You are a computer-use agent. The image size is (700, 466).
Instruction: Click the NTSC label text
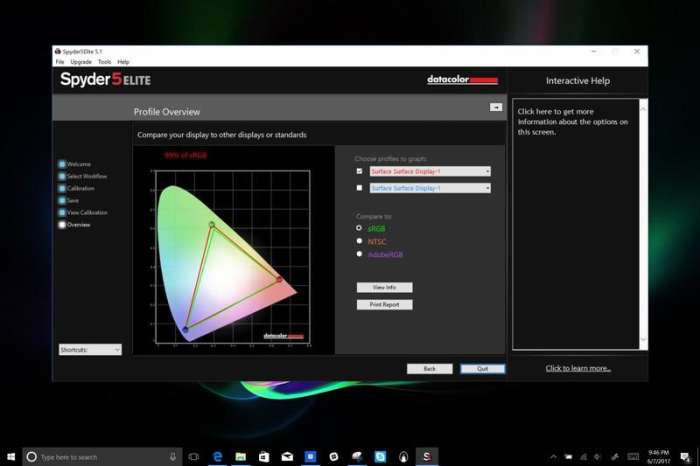point(377,241)
